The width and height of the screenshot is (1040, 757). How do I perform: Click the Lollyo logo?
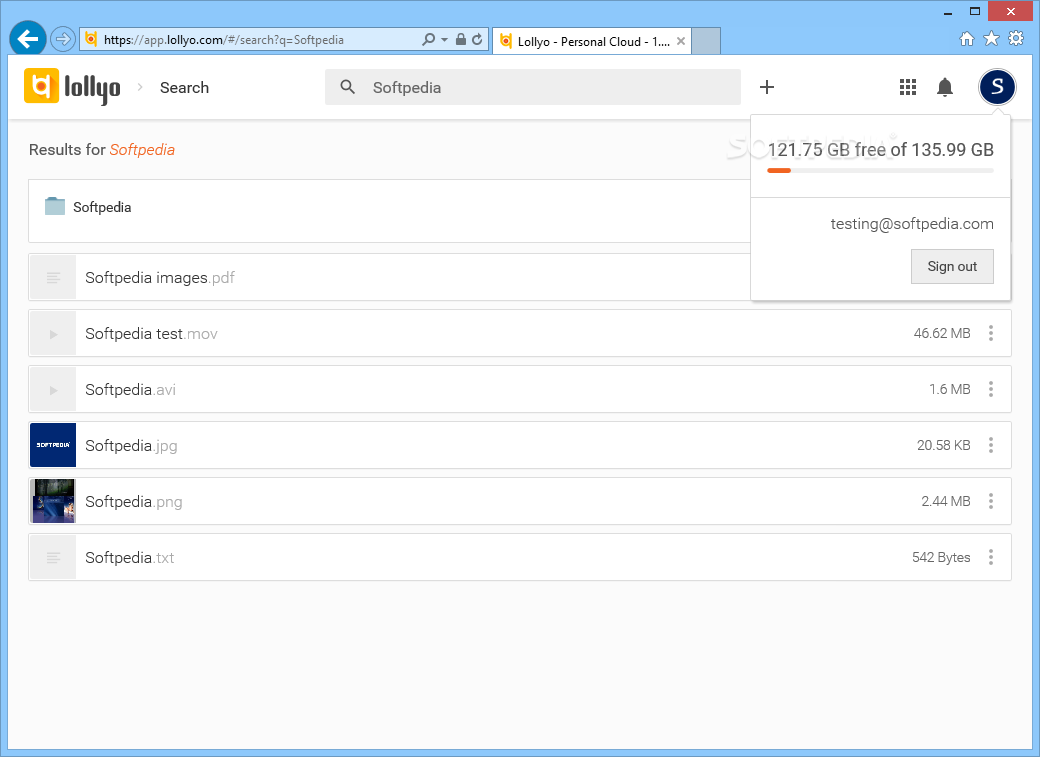72,87
